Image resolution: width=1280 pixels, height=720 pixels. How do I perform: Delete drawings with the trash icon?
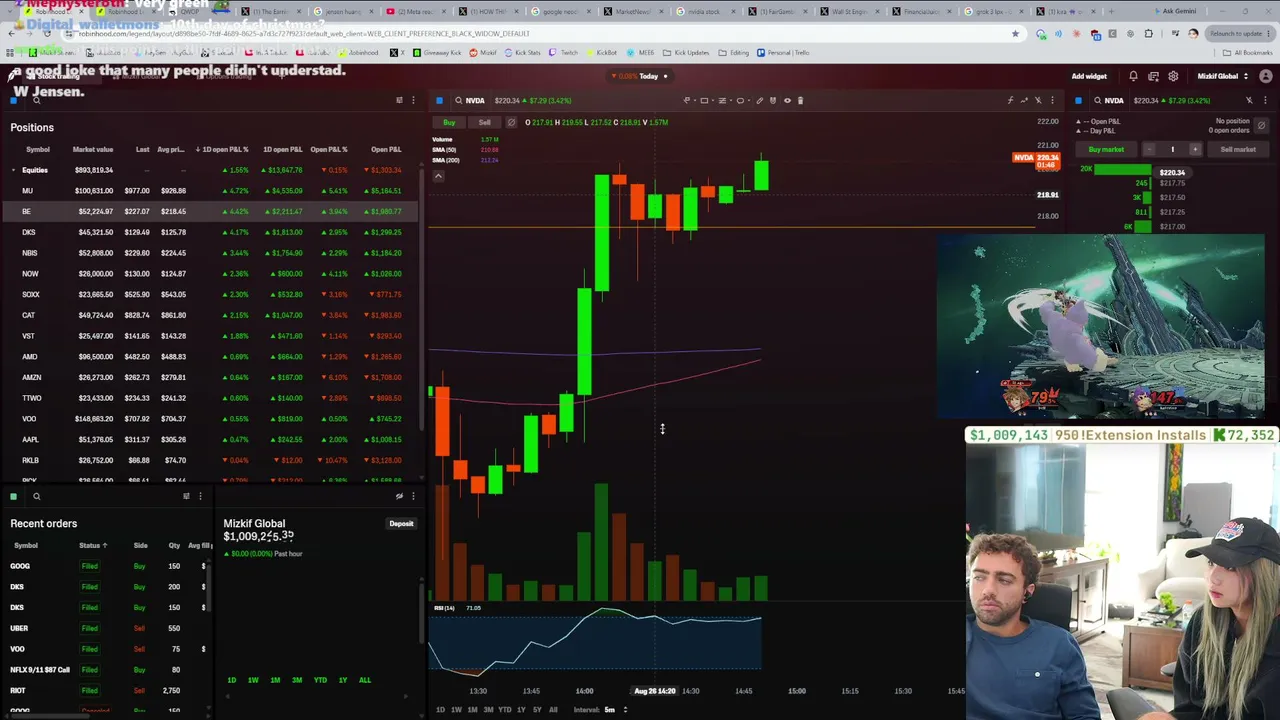click(x=801, y=100)
